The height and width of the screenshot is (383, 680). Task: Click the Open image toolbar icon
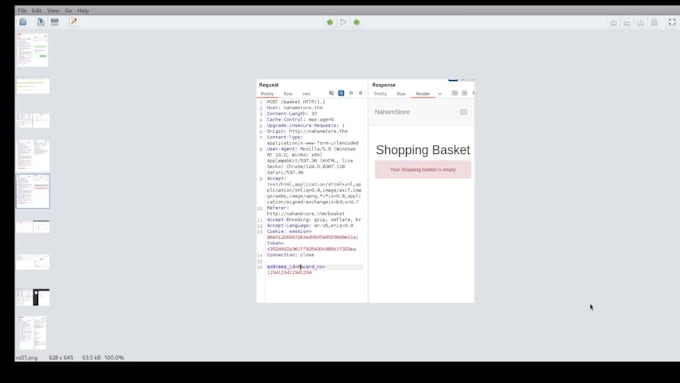point(23,22)
